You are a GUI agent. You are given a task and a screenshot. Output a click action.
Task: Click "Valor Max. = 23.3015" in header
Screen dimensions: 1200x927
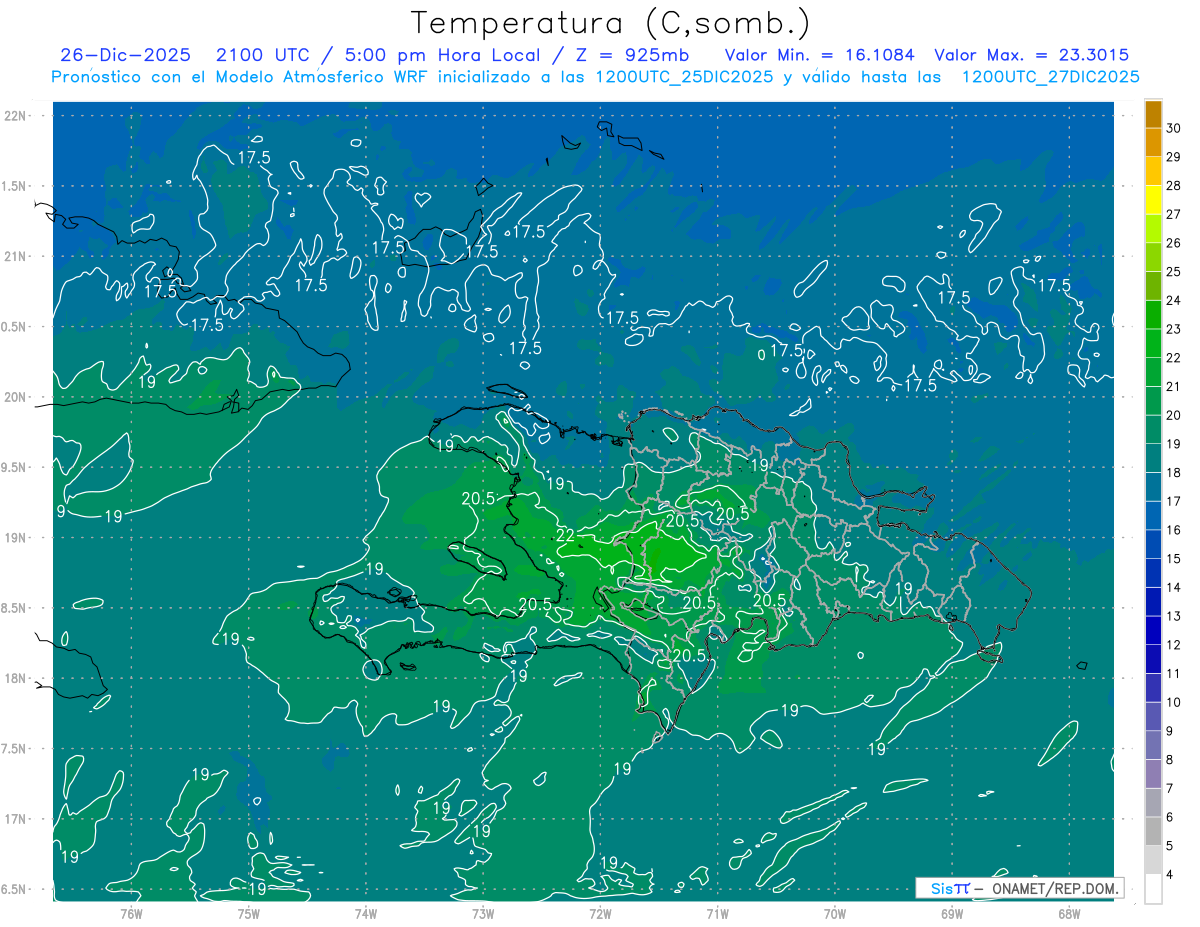pos(1032,55)
